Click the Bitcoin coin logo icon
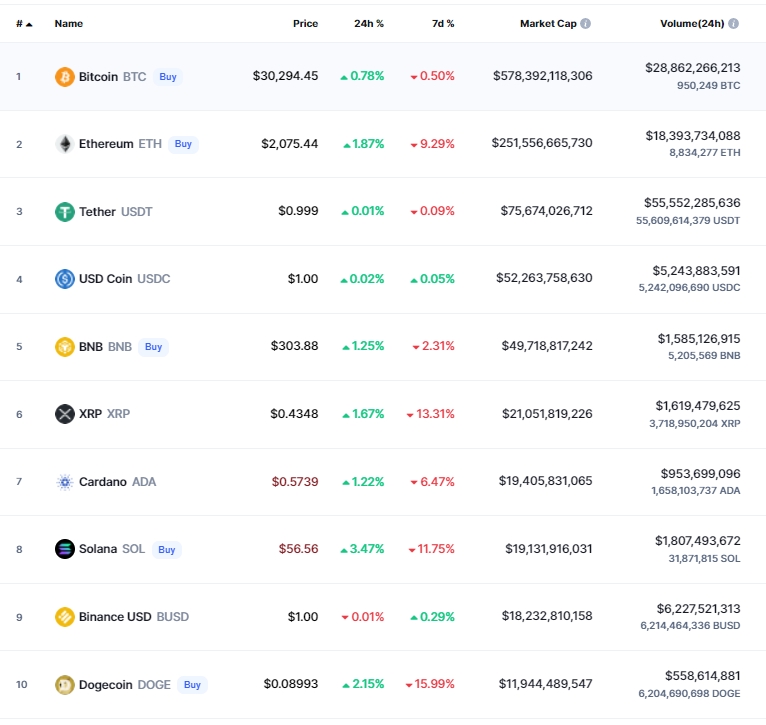Screen dimensions: 766x725 (64, 77)
